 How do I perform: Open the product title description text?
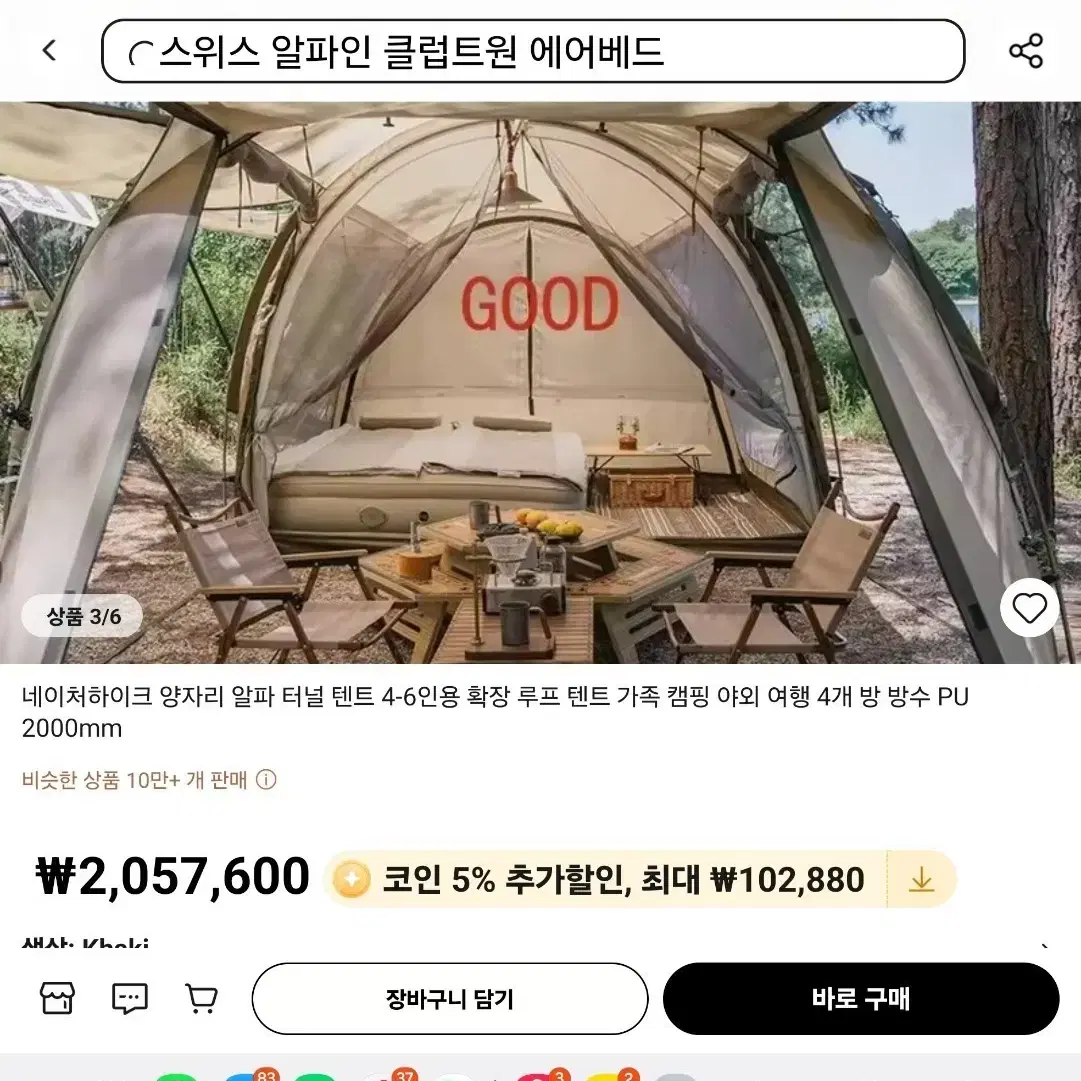point(495,712)
